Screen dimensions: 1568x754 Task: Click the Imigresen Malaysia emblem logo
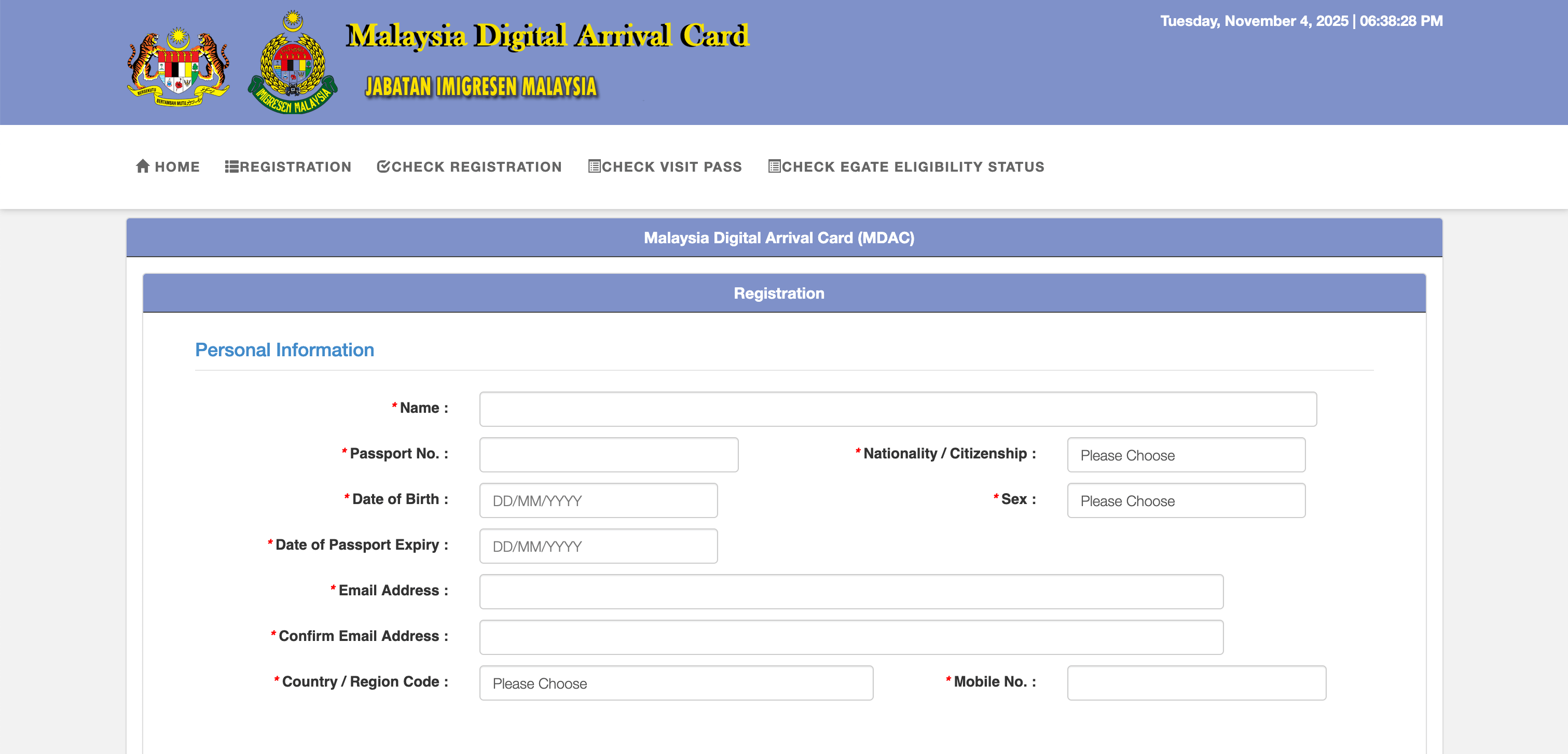[293, 63]
